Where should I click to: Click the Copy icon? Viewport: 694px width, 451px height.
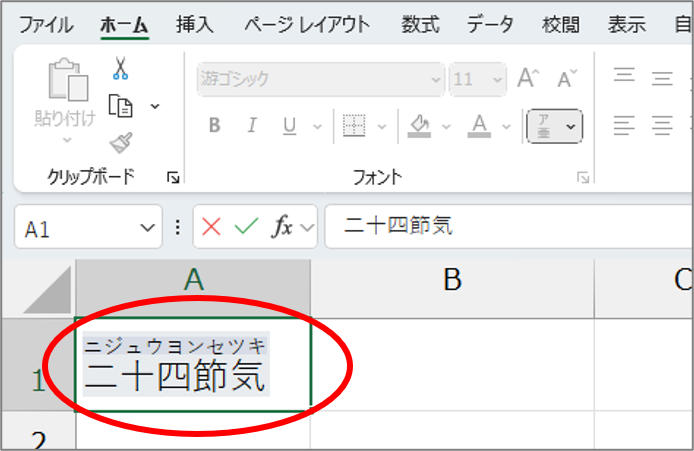120,106
